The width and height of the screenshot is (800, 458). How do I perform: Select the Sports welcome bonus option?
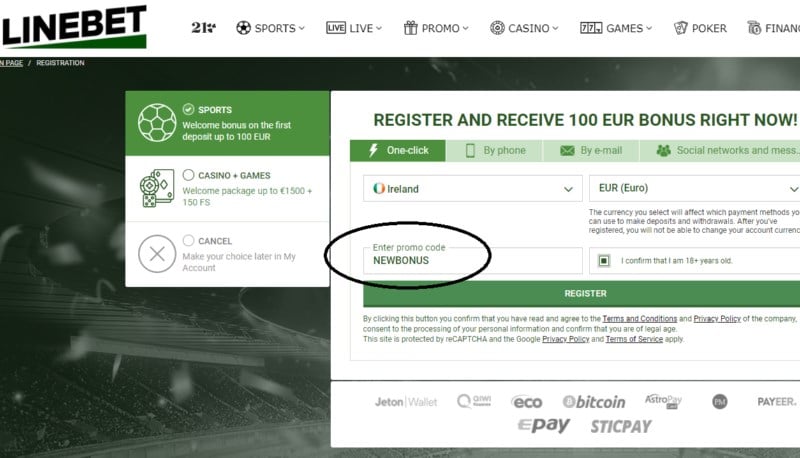click(x=189, y=110)
